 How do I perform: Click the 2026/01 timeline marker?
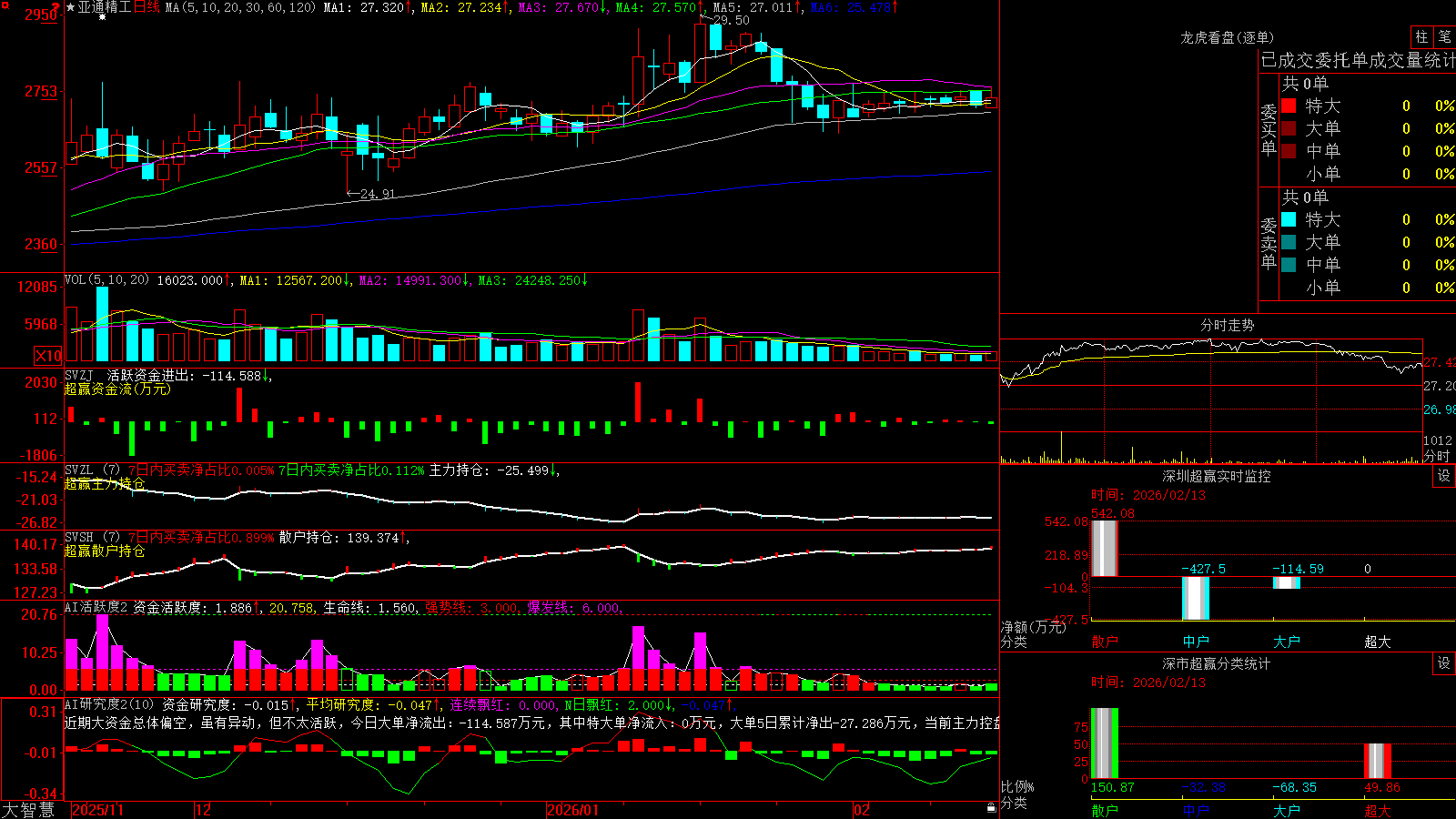[x=572, y=810]
